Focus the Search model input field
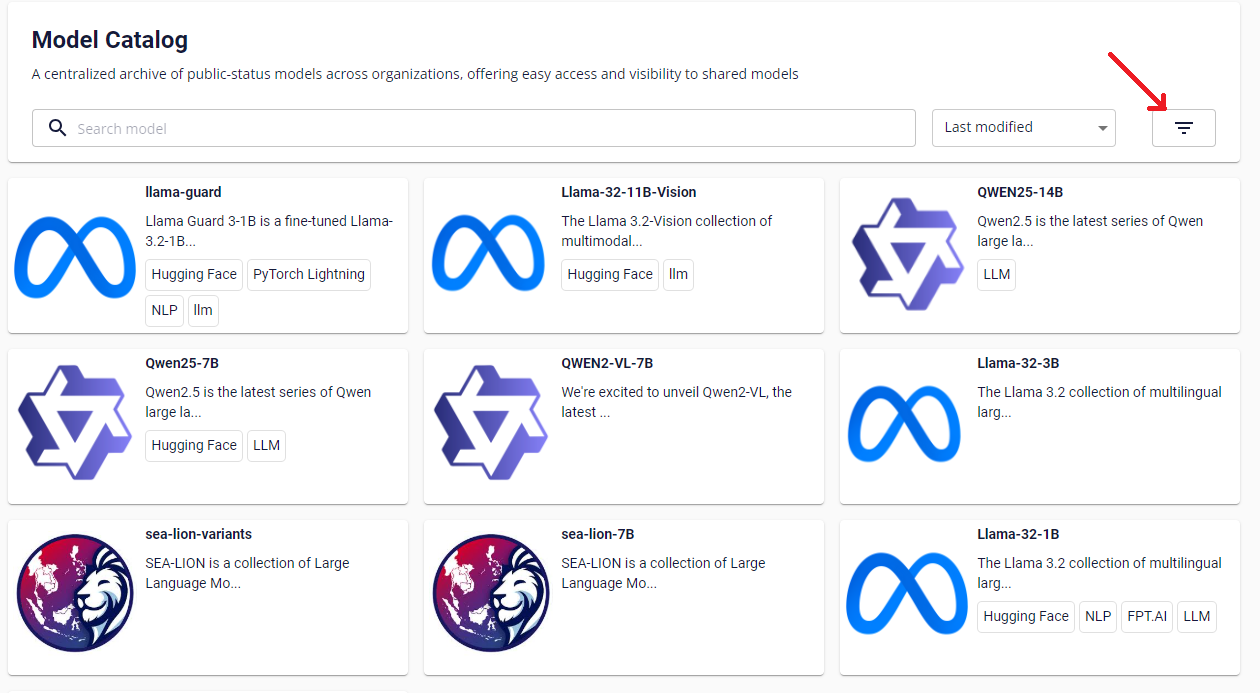The width and height of the screenshot is (1260, 693). click(x=474, y=128)
